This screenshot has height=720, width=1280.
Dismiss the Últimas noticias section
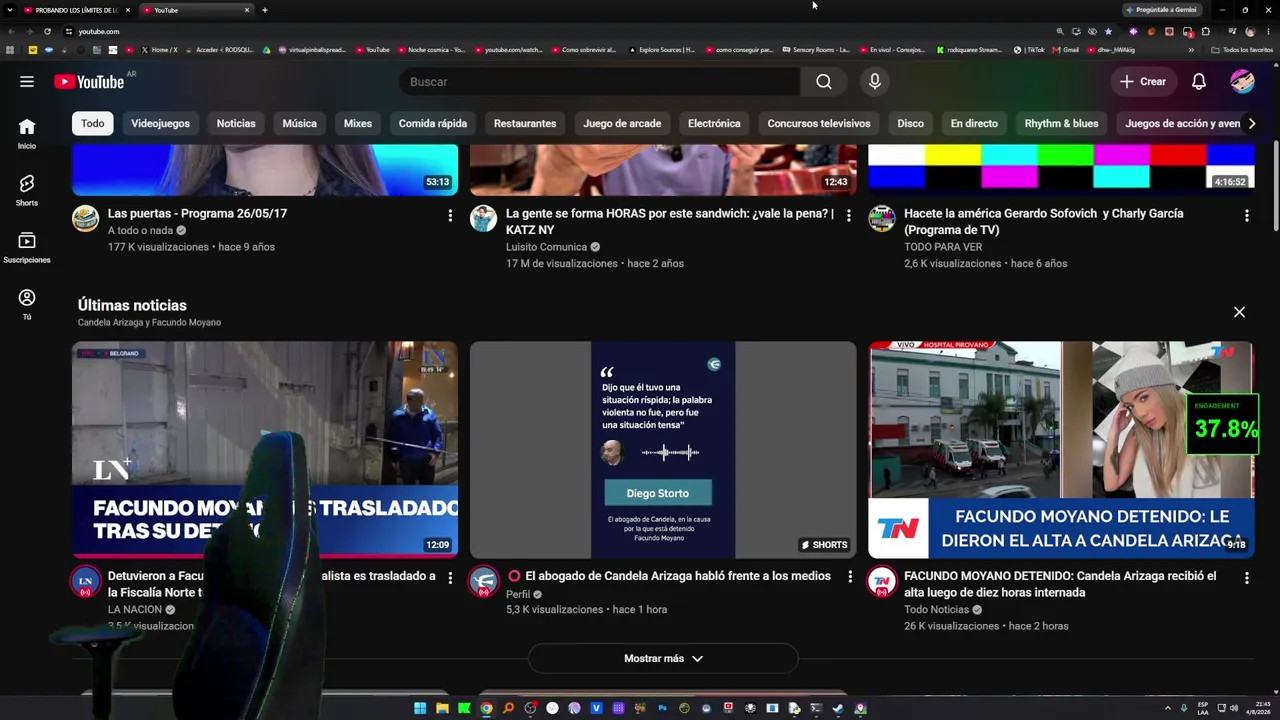pos(1239,312)
